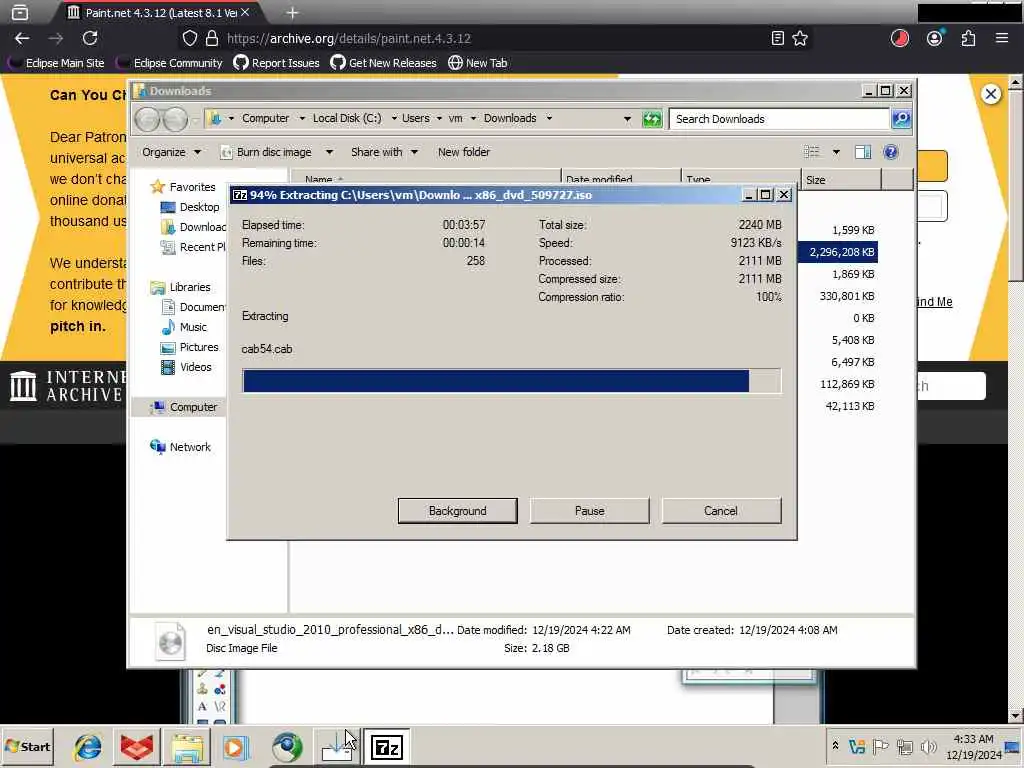Click the volume icon in system tray

pos(928,746)
